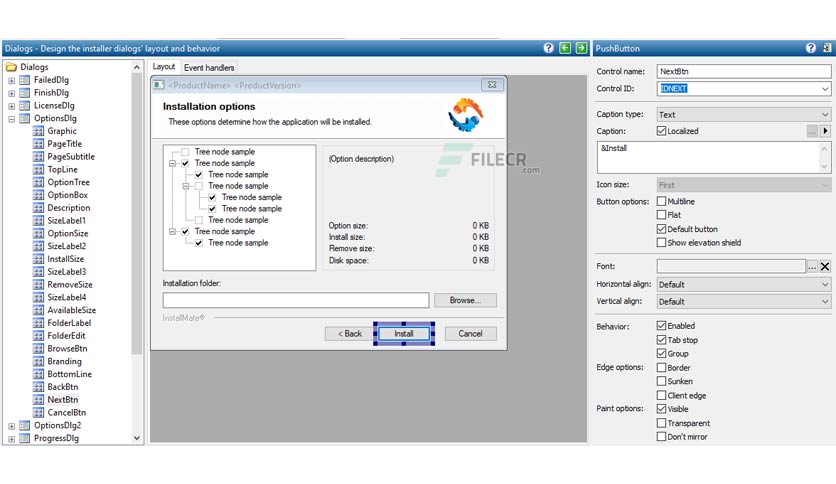Viewport: 836px width, 484px height.
Task: Open the Horizontal align dropdown
Action: (x=825, y=285)
